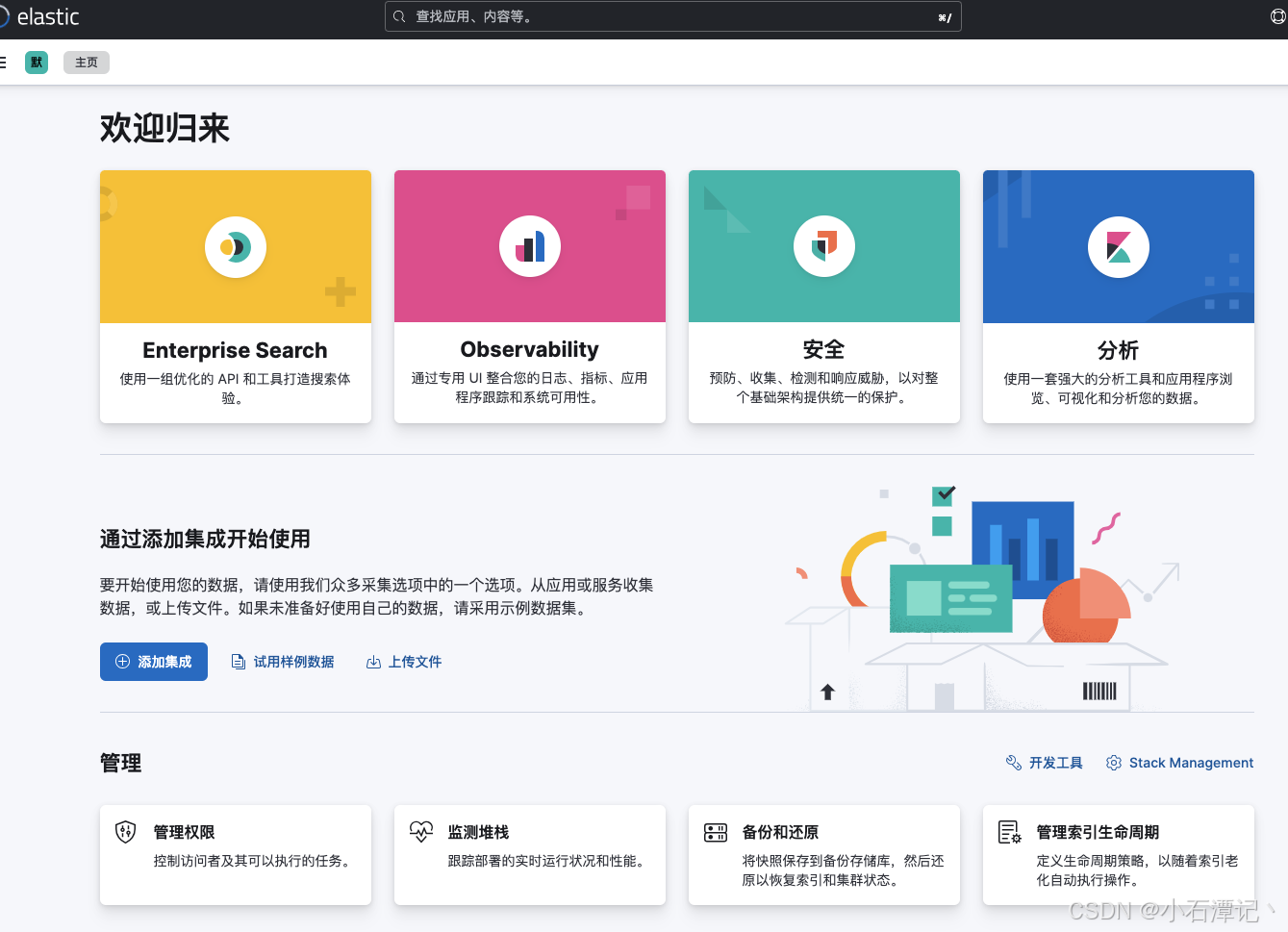This screenshot has width=1288, height=932.
Task: Click the Elastic logo in header
Action: pos(39,16)
